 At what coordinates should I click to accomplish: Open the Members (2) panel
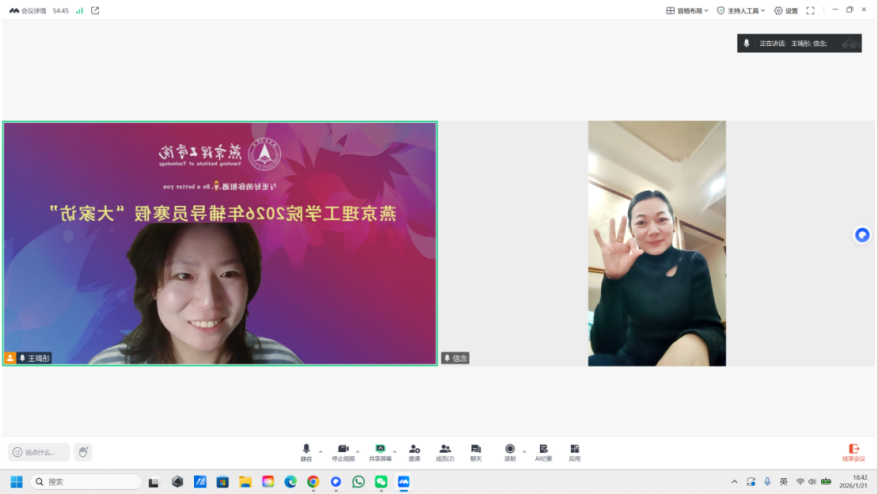point(445,451)
